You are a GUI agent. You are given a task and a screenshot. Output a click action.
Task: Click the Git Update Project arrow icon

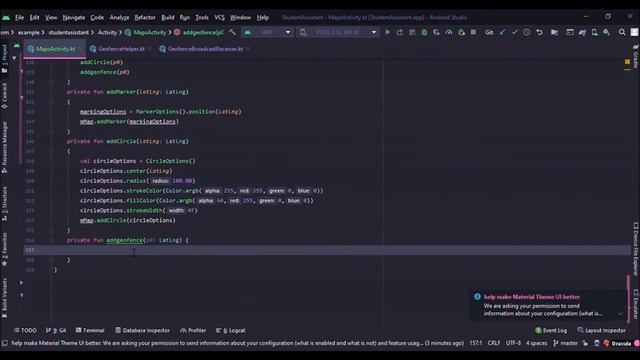coord(502,32)
